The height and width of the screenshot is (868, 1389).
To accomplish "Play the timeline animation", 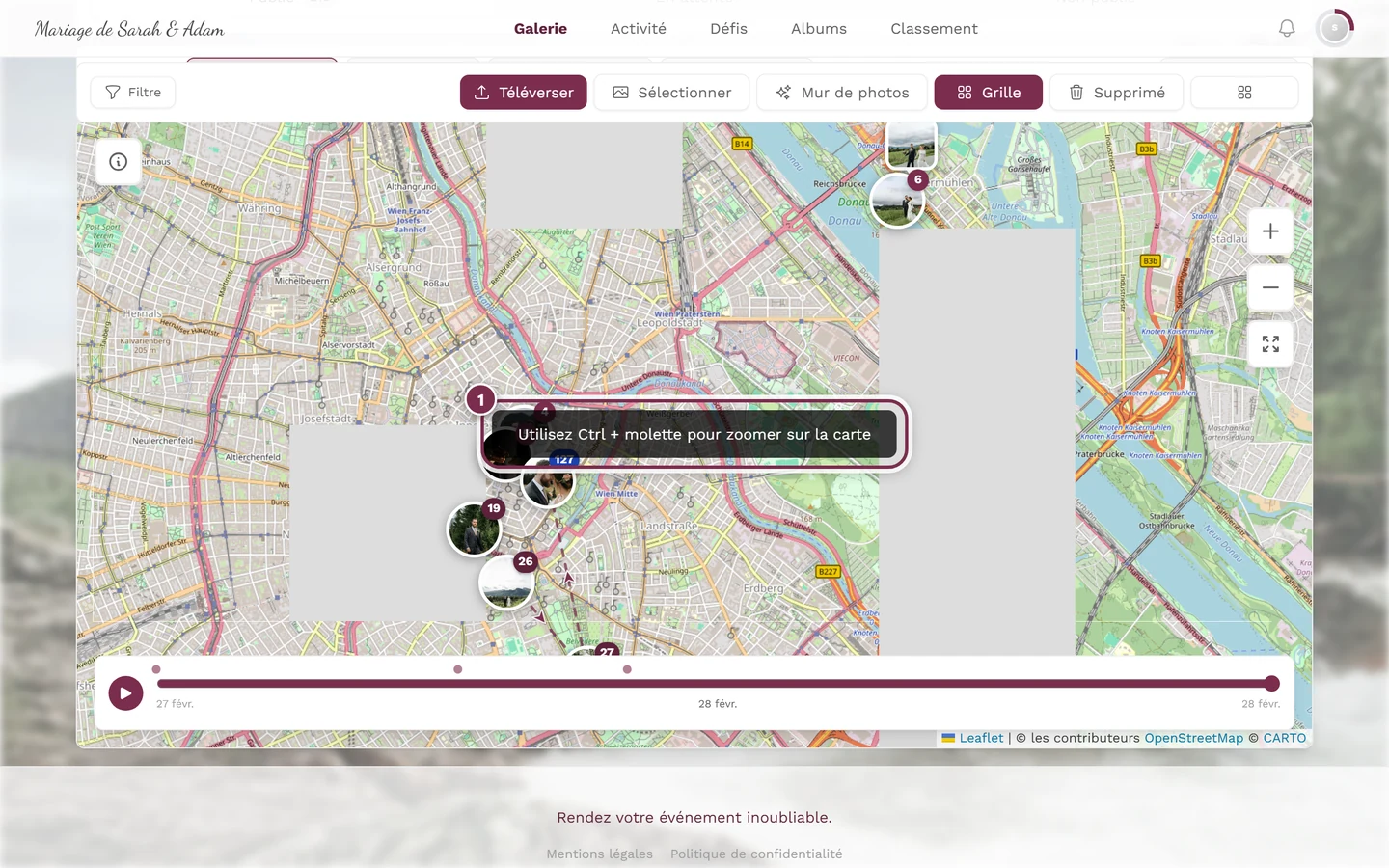I will click(125, 692).
